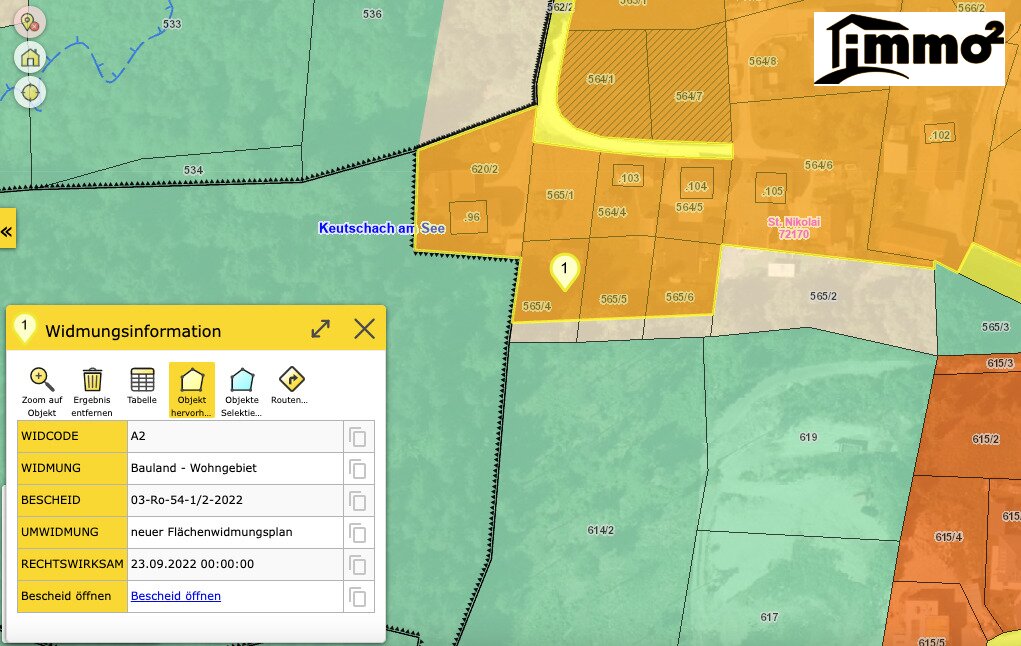Image resolution: width=1021 pixels, height=646 pixels.
Task: Toggle Objekt hervorheben highlight button
Action: click(x=191, y=380)
